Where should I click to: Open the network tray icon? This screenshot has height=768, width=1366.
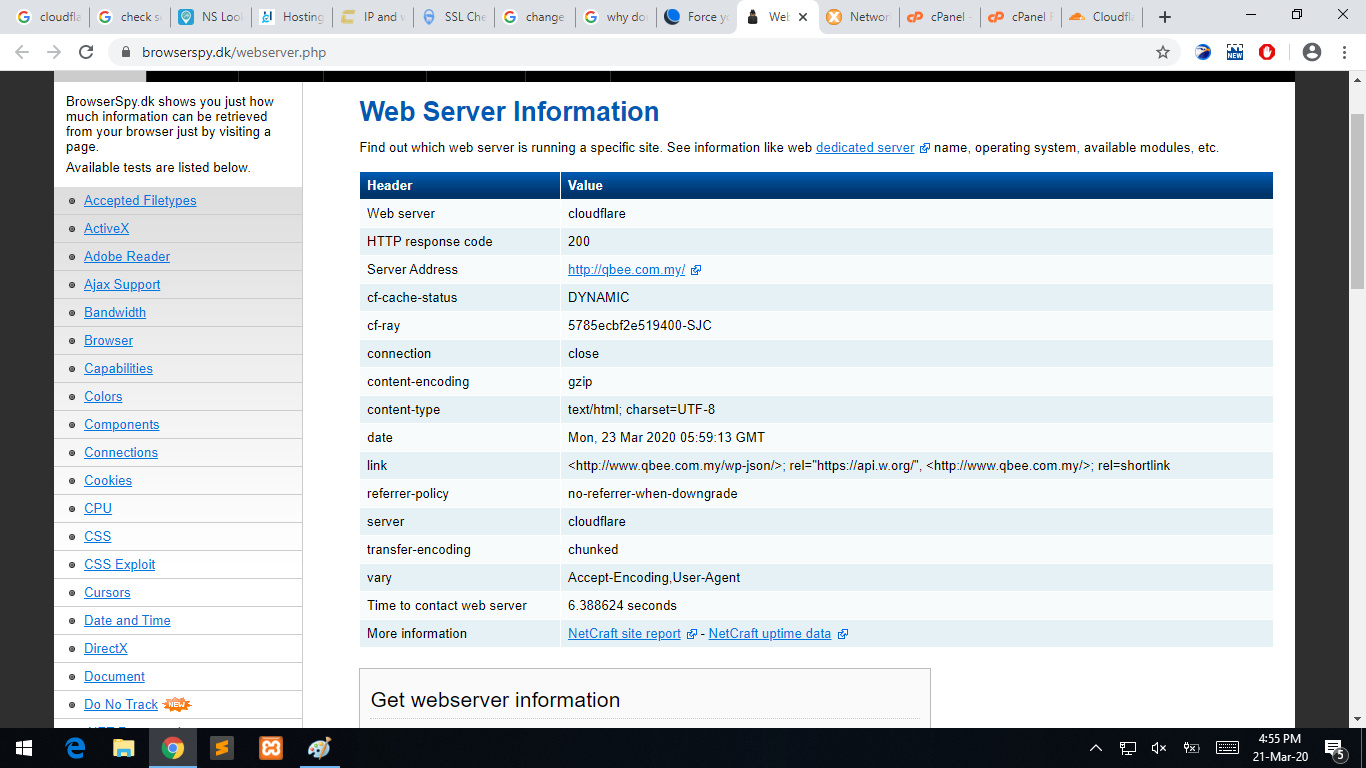[x=1128, y=748]
